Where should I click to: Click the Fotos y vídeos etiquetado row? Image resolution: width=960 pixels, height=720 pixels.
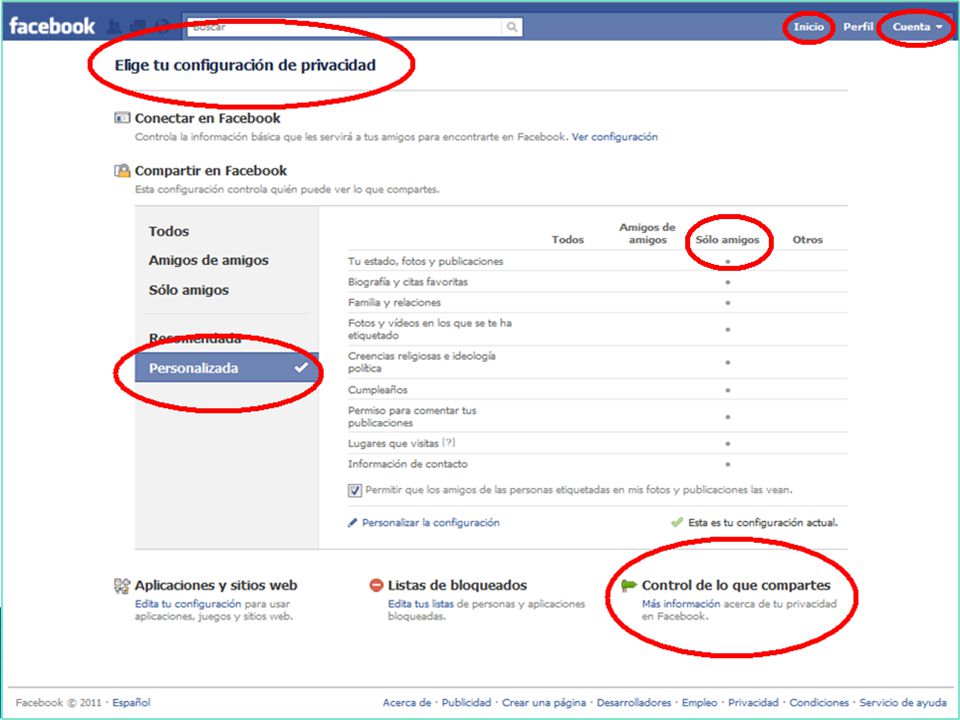[x=598, y=329]
